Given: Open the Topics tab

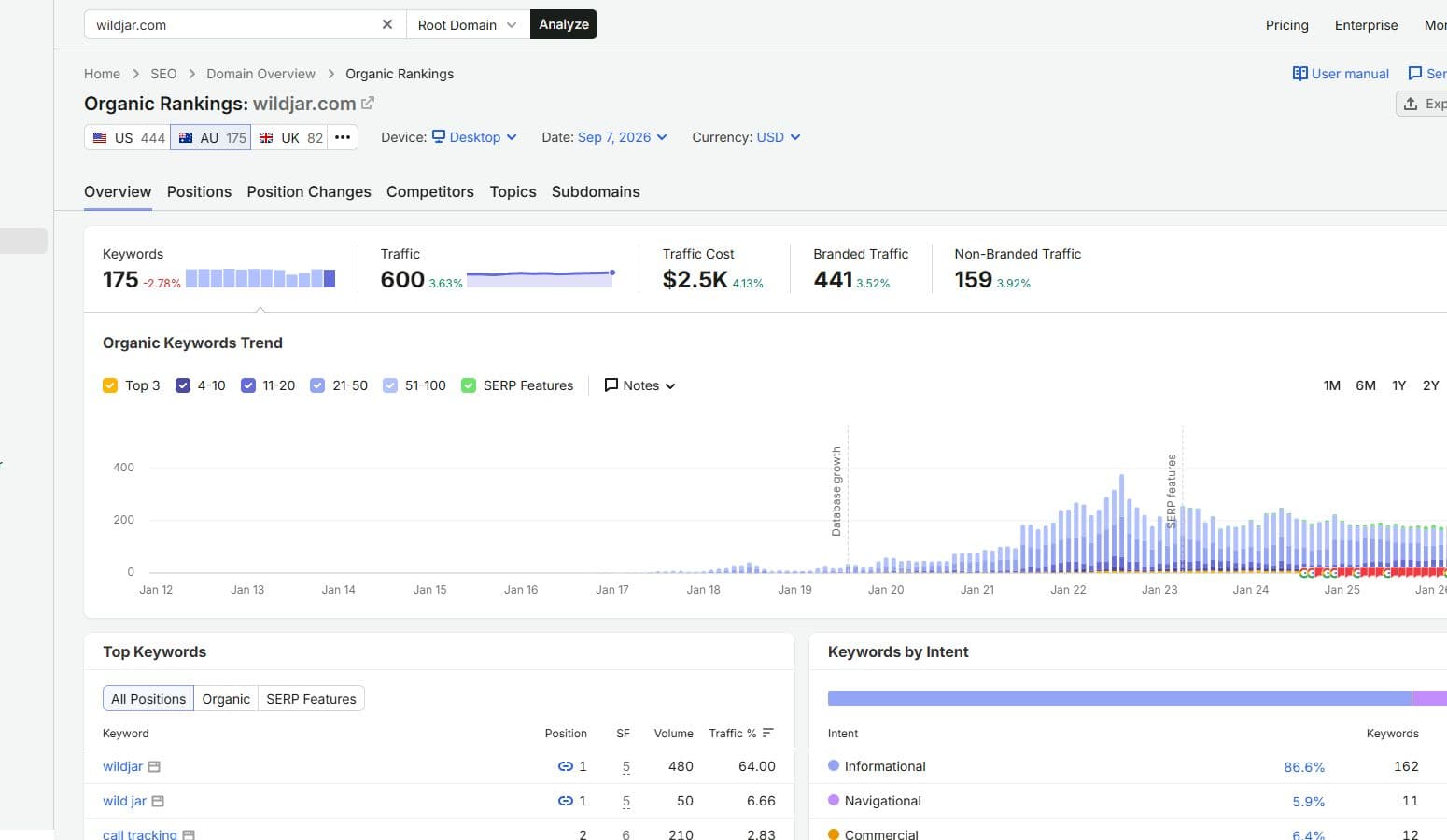Looking at the screenshot, I should (x=513, y=191).
